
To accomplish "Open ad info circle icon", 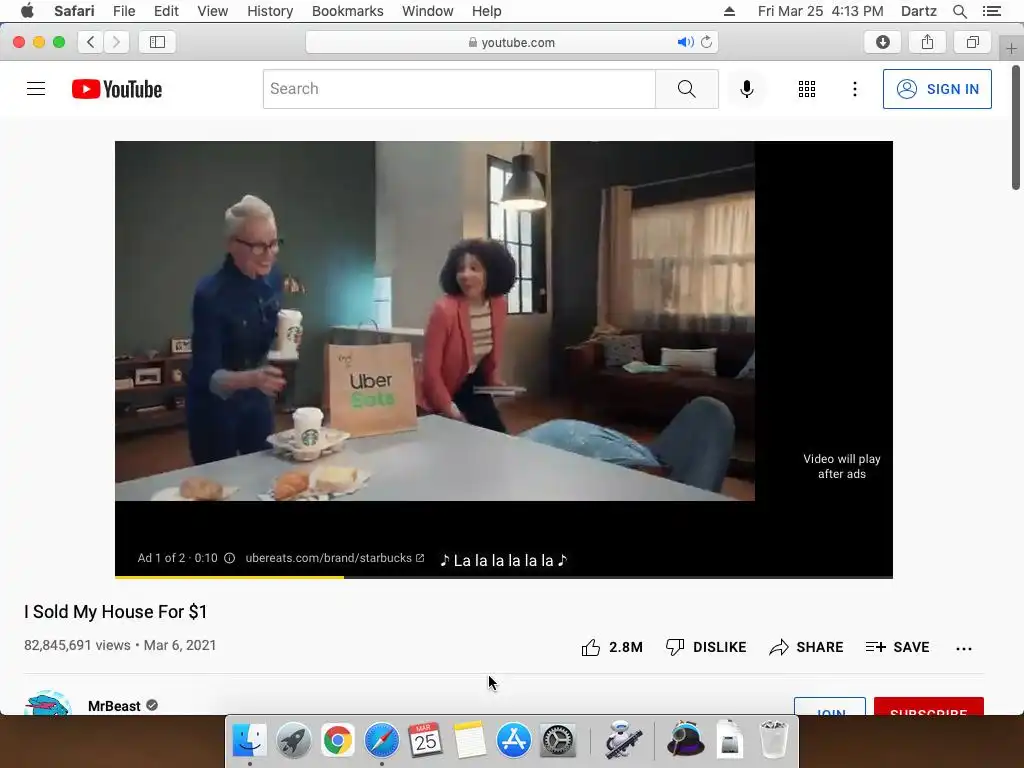I will coord(229,558).
